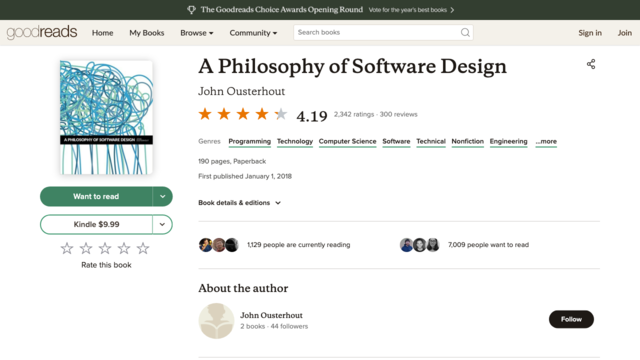Open the Kindle purchase options dropdown arrow
Screen dimensions: 640x360
162,224
